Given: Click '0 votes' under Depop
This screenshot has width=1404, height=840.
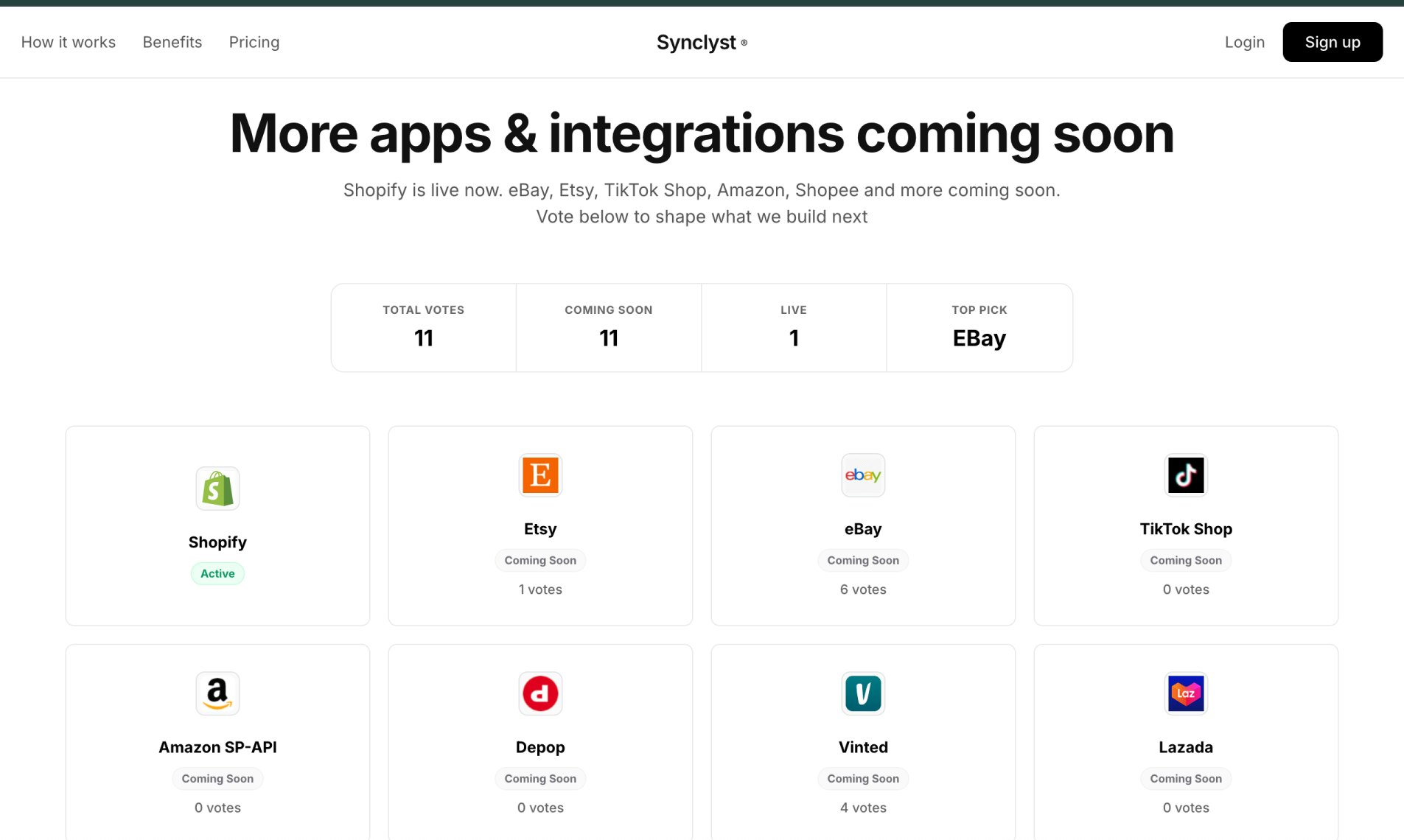Looking at the screenshot, I should click(540, 808).
